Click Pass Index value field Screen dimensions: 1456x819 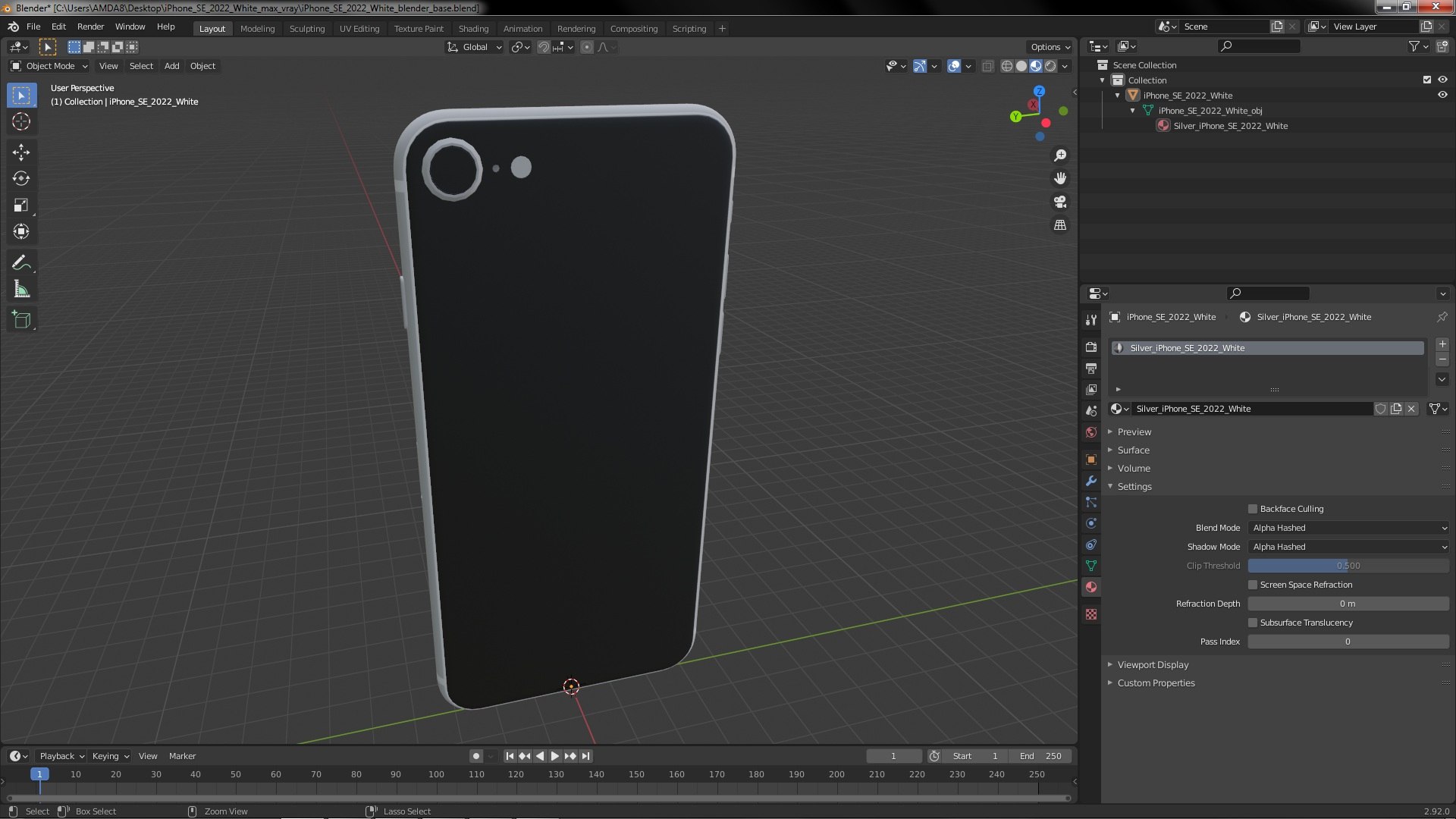point(1348,642)
